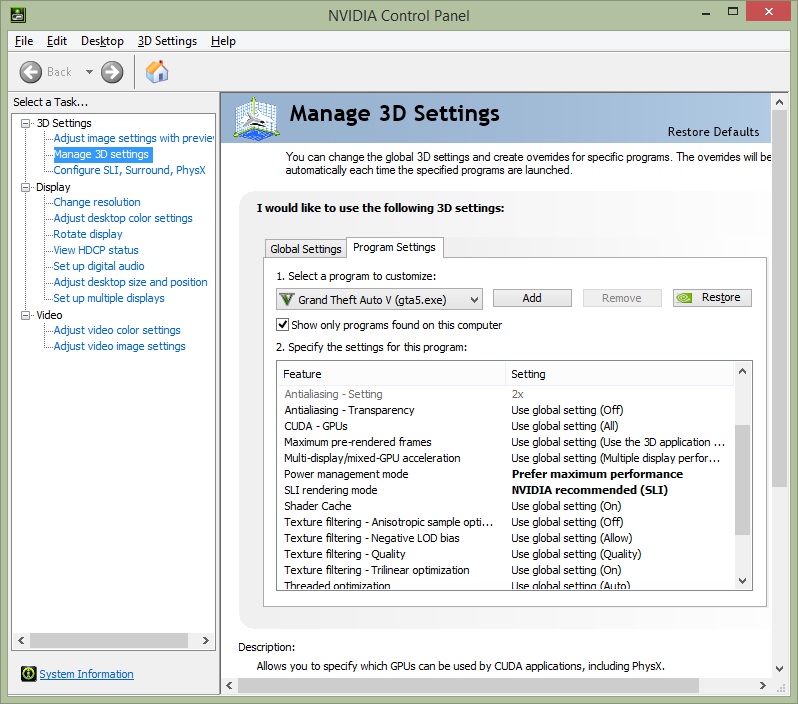Open Configure SLI, Surround, PhysX
This screenshot has height=704, width=798.
pyautogui.click(x=129, y=170)
